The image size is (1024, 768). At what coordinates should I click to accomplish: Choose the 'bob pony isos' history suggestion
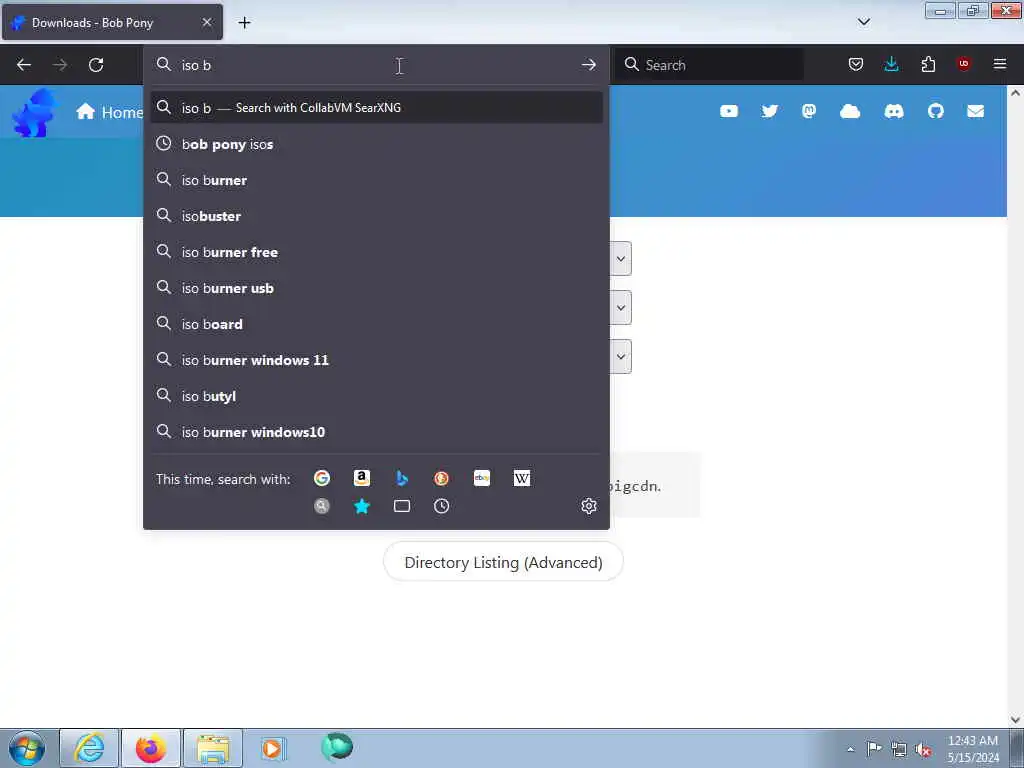(376, 144)
